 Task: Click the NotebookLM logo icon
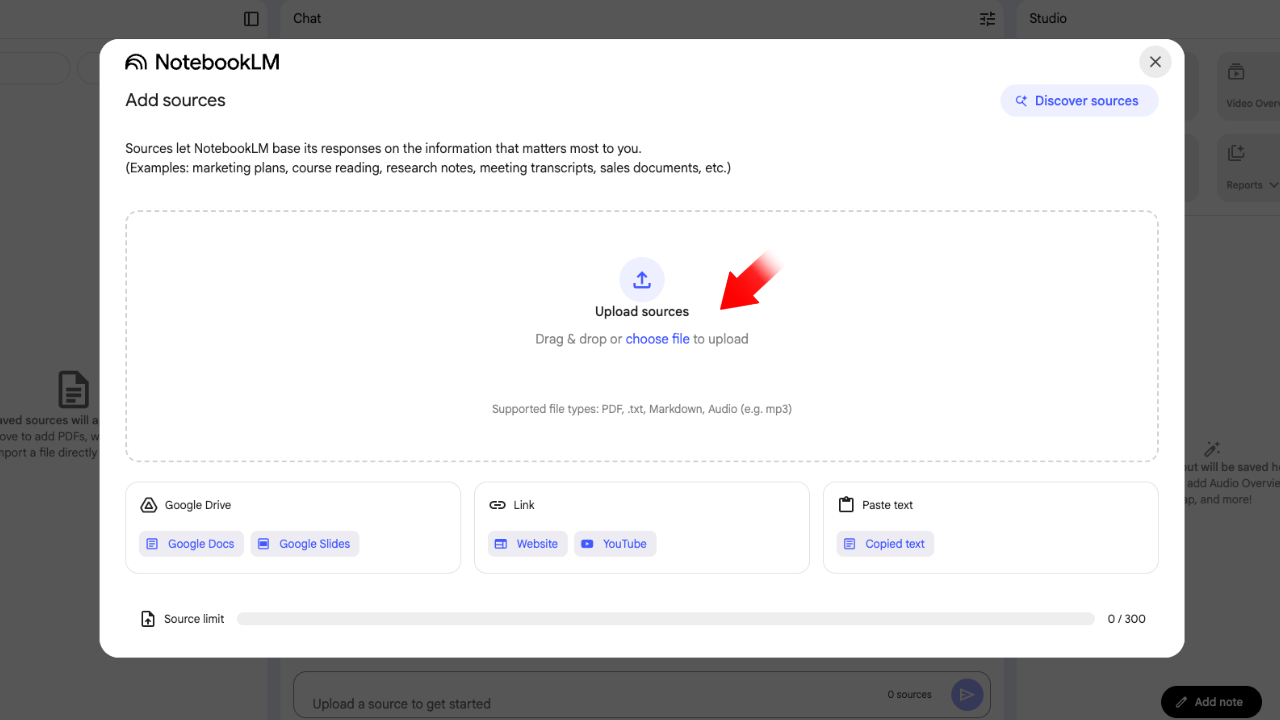[x=136, y=62]
